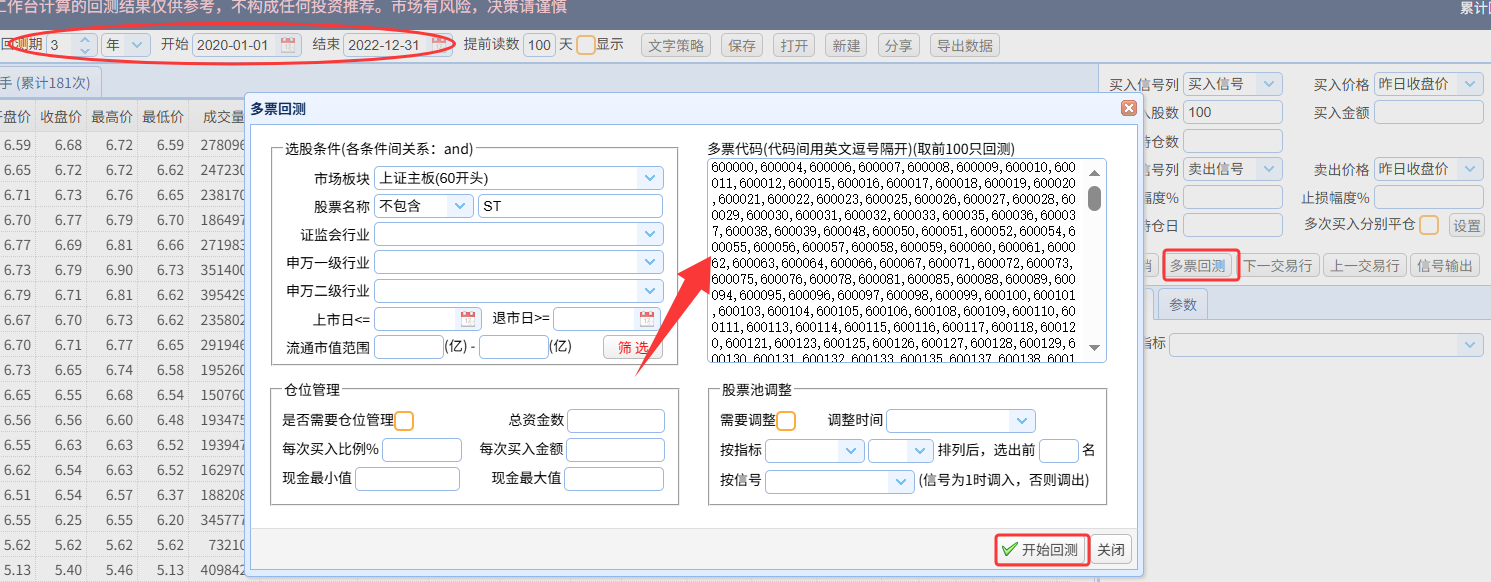The image size is (1491, 582).
Task: Click the 导出数据 toolbar button
Action: click(x=964, y=45)
